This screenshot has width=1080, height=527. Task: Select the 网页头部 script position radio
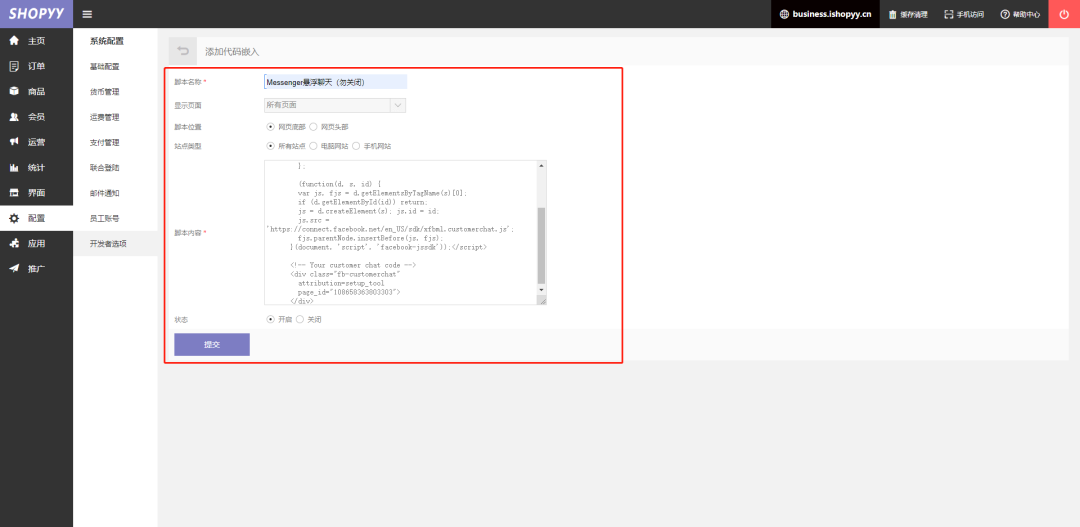pos(313,127)
